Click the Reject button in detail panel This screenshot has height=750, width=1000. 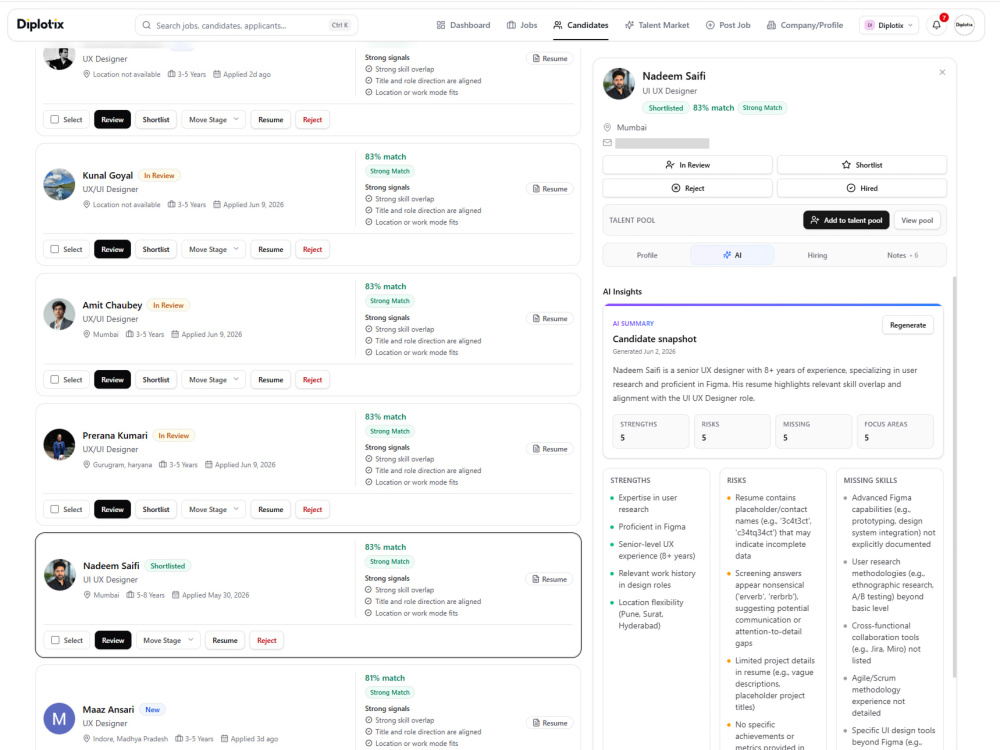[688, 188]
